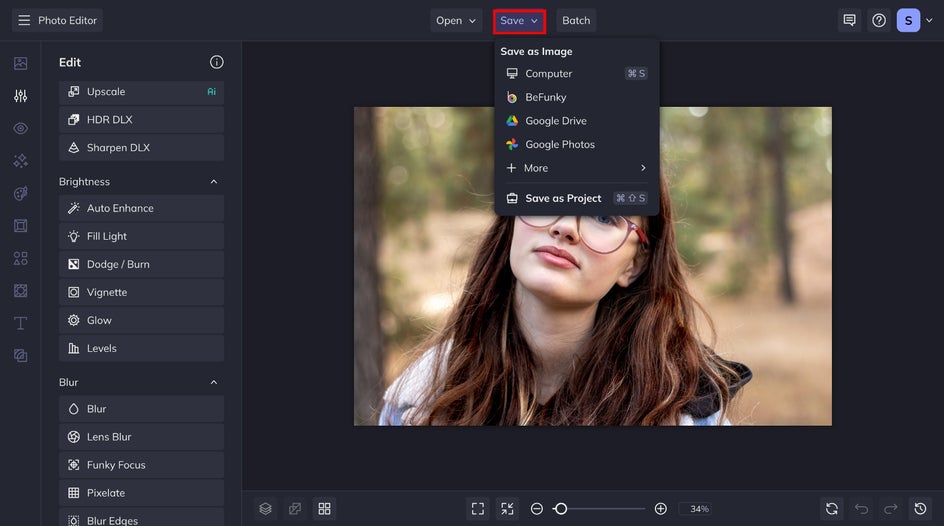The height and width of the screenshot is (526, 944).
Task: Click the Batch button
Action: (576, 20)
